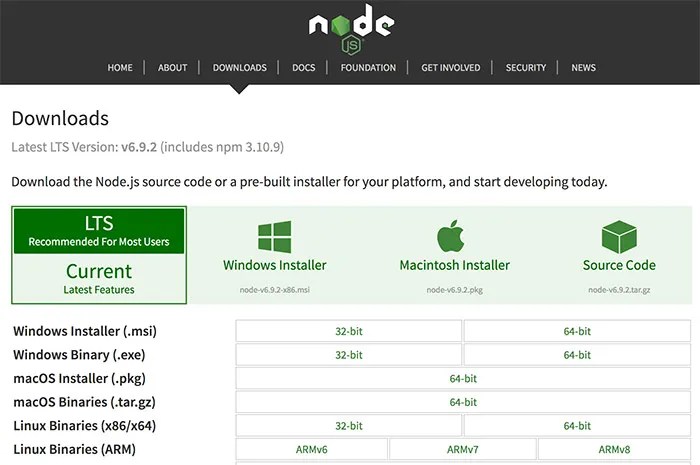Click the Source Code link text
Image resolution: width=700 pixels, height=465 pixels.
[x=619, y=265]
